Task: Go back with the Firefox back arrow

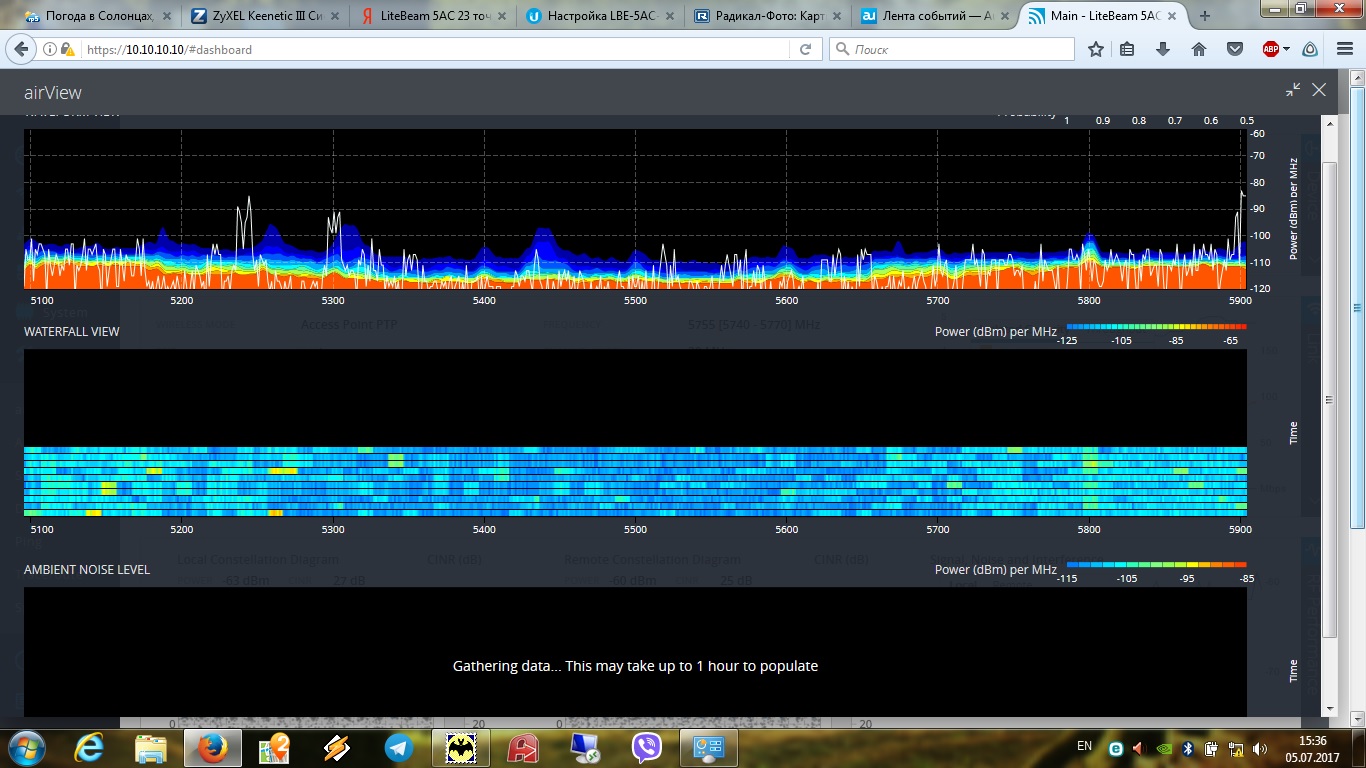Action: [21, 49]
